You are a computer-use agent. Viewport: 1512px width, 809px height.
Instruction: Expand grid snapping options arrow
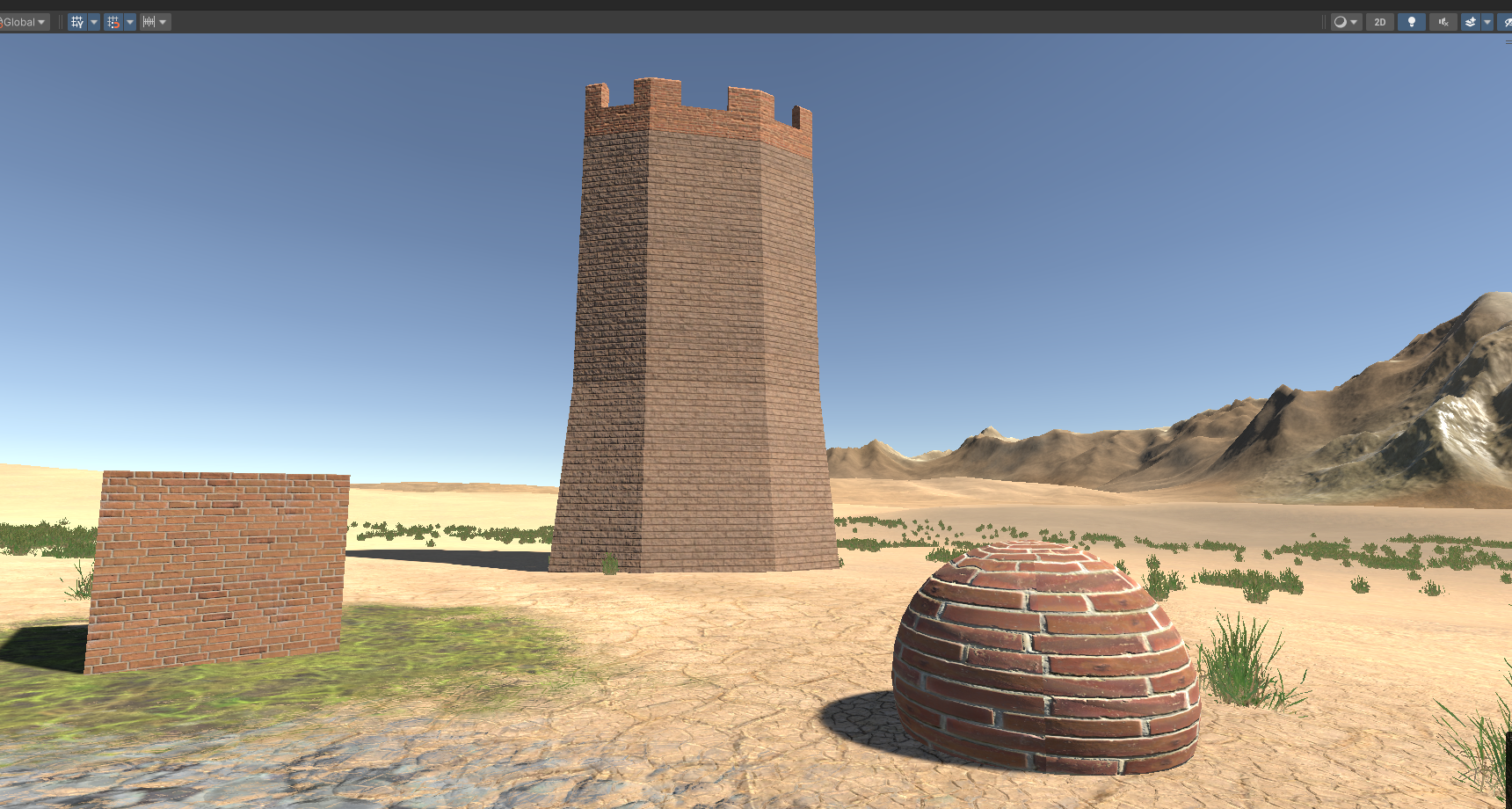pos(130,22)
